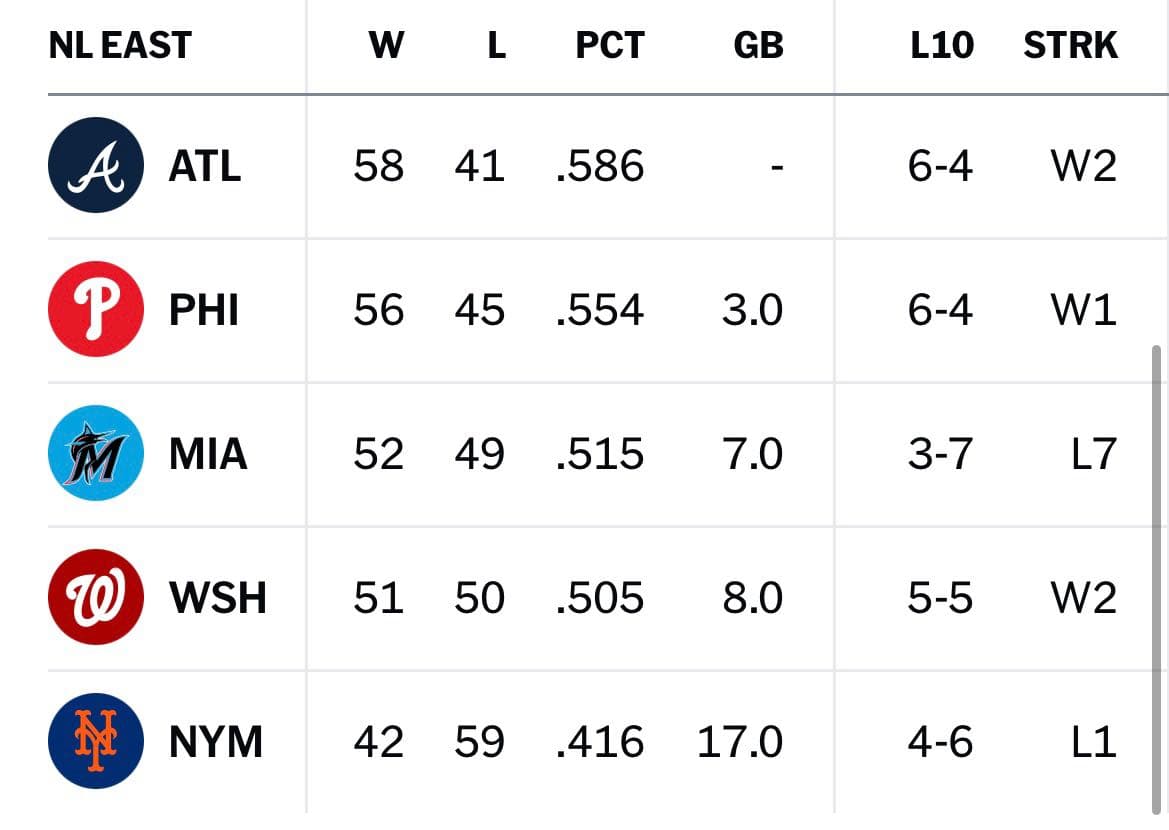Click the Phillies team logo
The image size is (1169, 830).
coord(96,309)
